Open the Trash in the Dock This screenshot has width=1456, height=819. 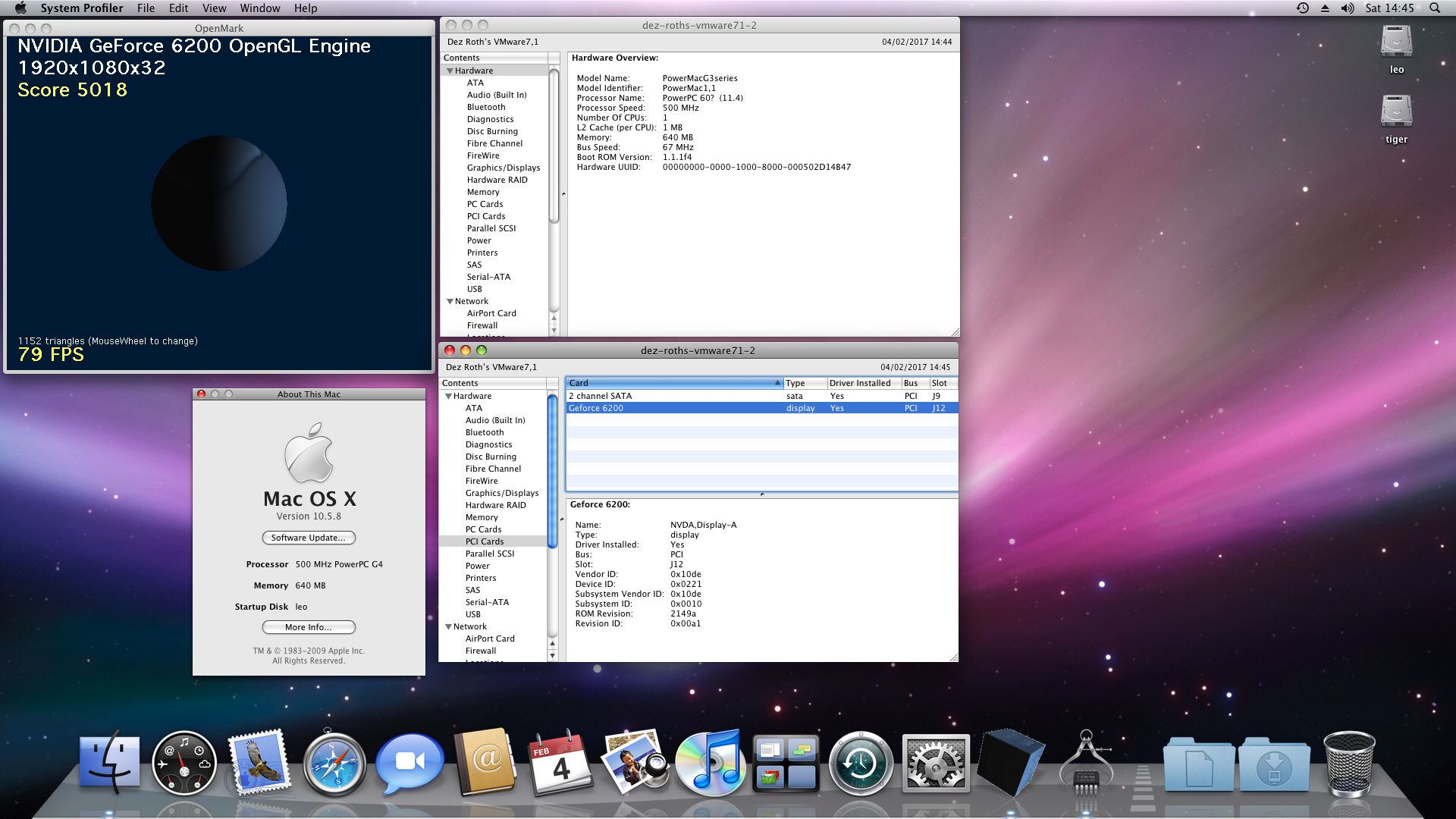(x=1349, y=764)
